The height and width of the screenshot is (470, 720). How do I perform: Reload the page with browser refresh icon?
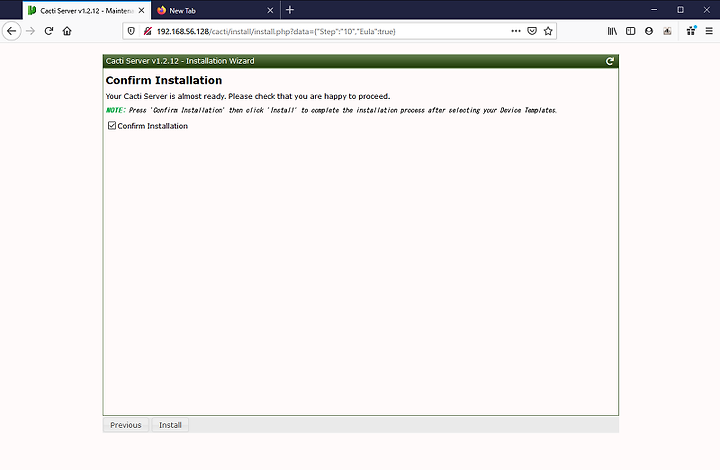pos(49,31)
